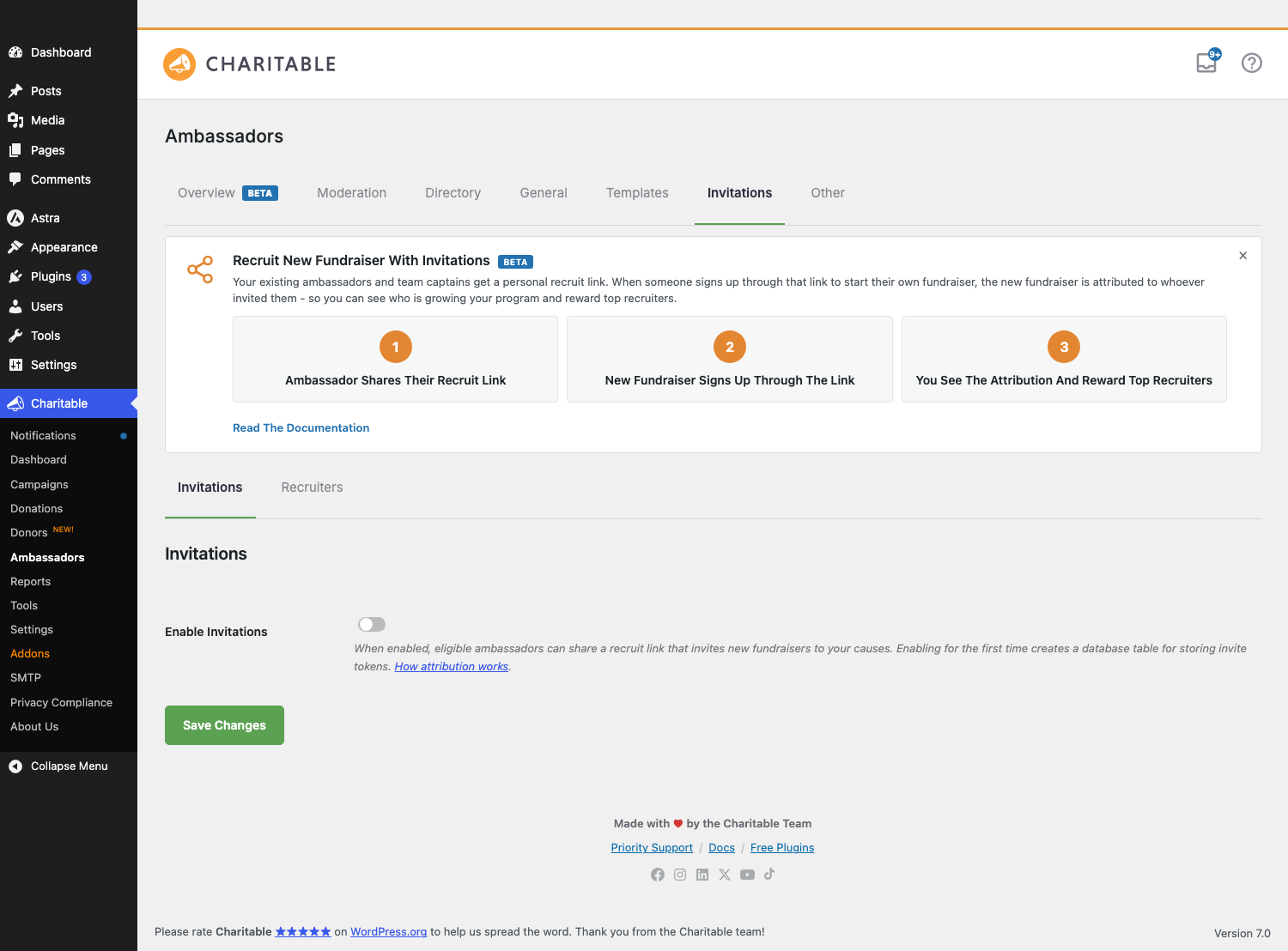The height and width of the screenshot is (951, 1288).
Task: Click the help question mark icon
Action: pos(1252,63)
